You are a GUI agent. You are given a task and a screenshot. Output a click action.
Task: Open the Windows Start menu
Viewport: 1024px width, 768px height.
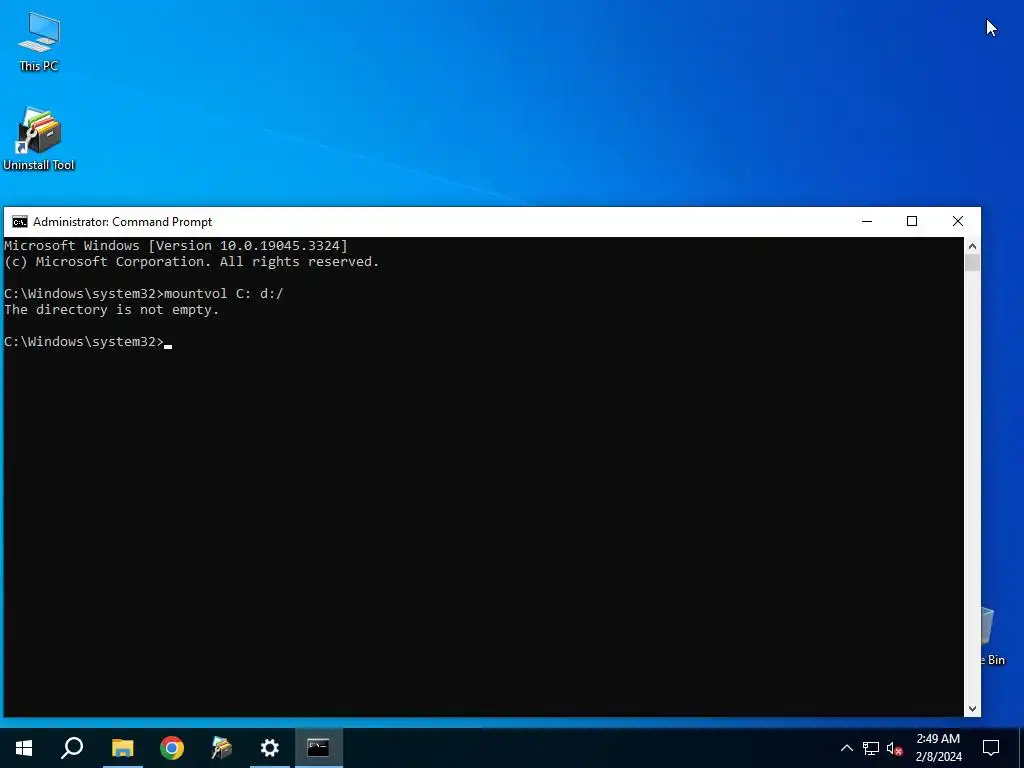click(24, 748)
